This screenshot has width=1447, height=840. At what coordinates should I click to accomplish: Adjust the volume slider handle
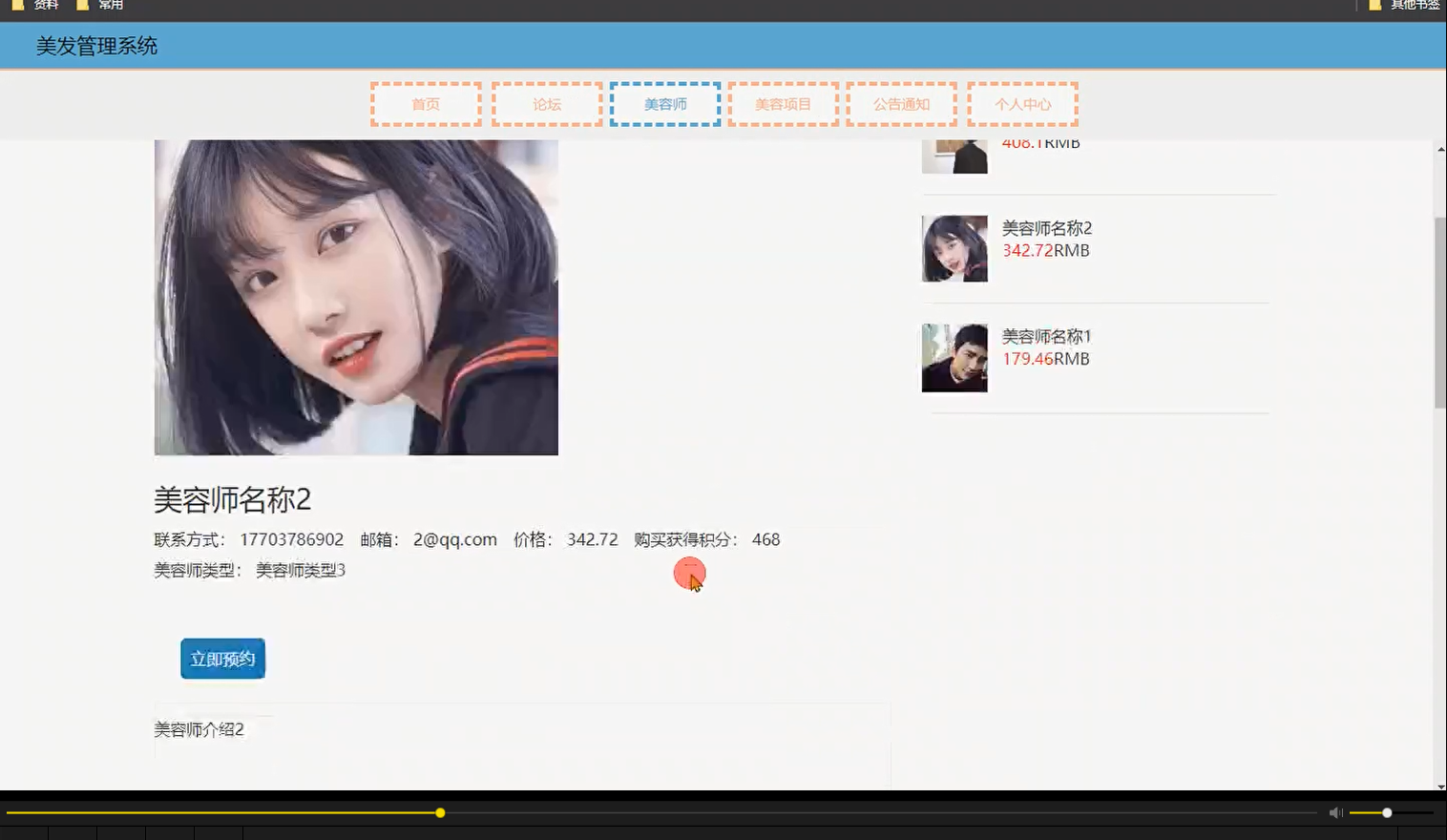tap(1385, 812)
